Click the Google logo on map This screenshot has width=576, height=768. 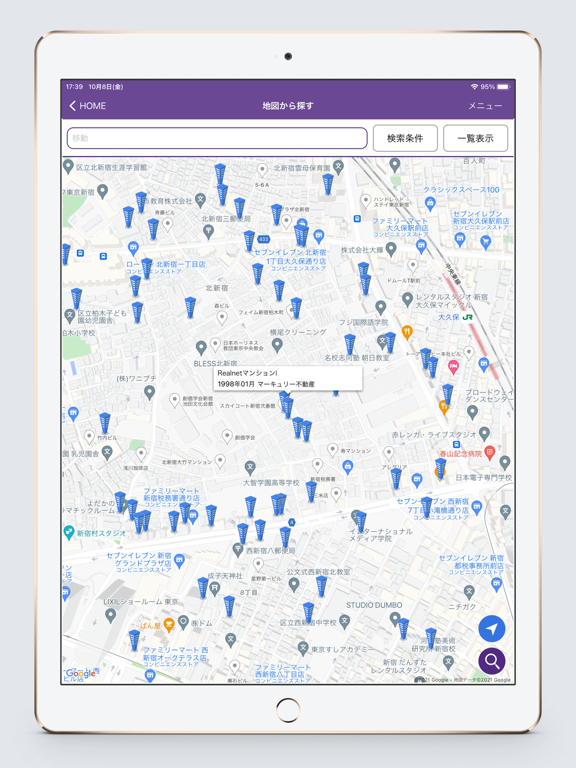click(x=80, y=673)
